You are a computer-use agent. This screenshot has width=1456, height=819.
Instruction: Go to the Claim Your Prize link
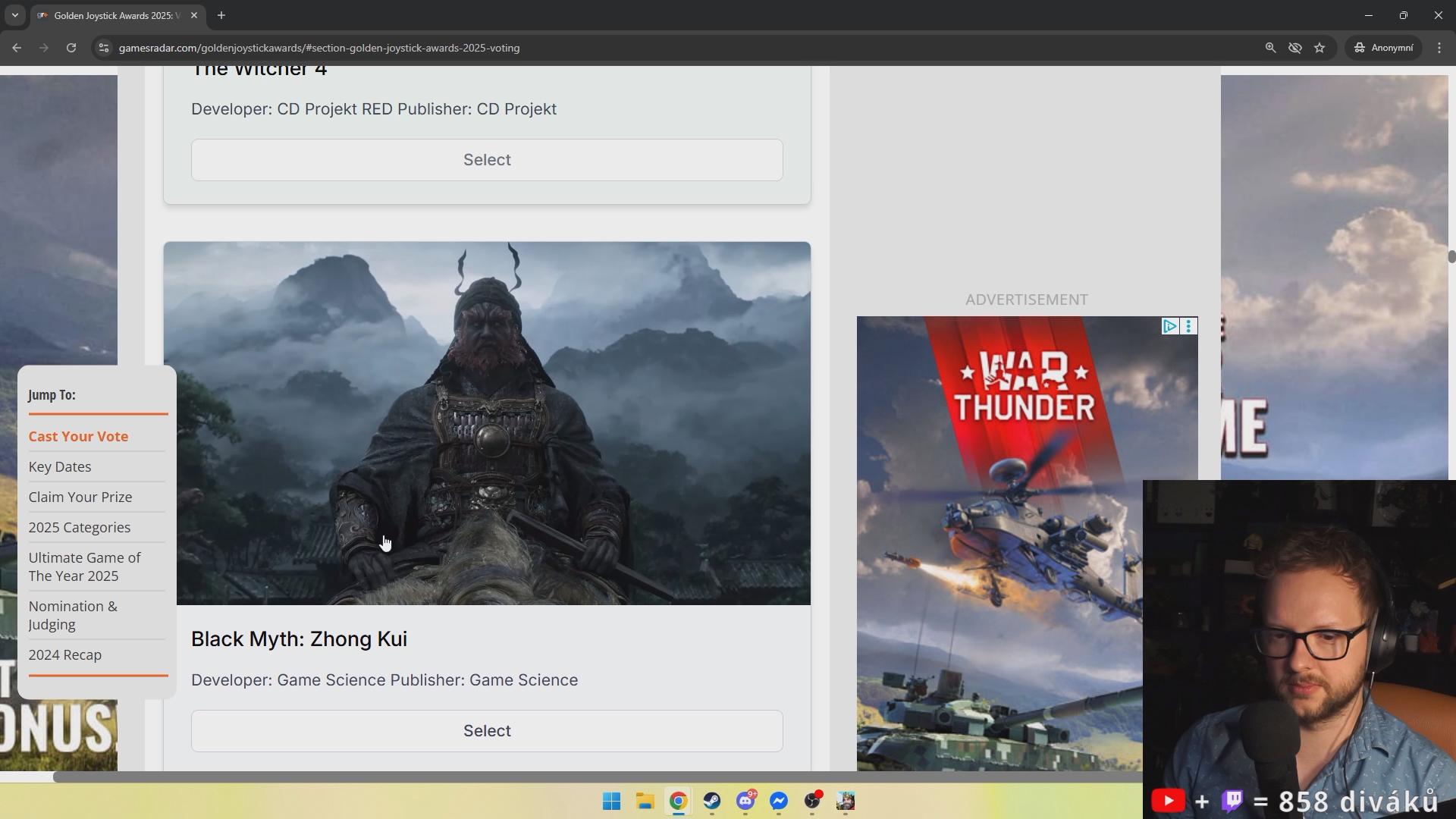pyautogui.click(x=80, y=497)
